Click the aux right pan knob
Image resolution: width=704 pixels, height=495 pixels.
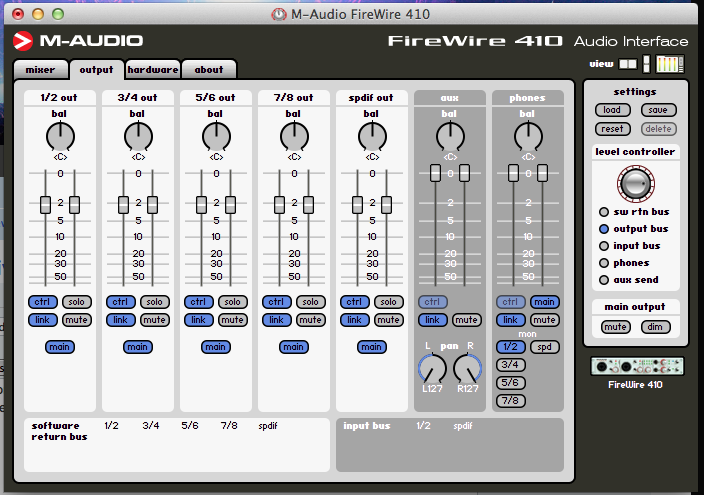point(468,371)
